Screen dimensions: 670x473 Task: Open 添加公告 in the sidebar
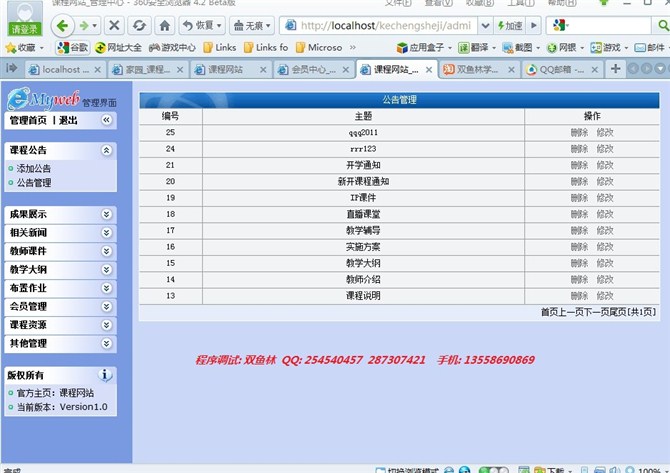coord(33,168)
